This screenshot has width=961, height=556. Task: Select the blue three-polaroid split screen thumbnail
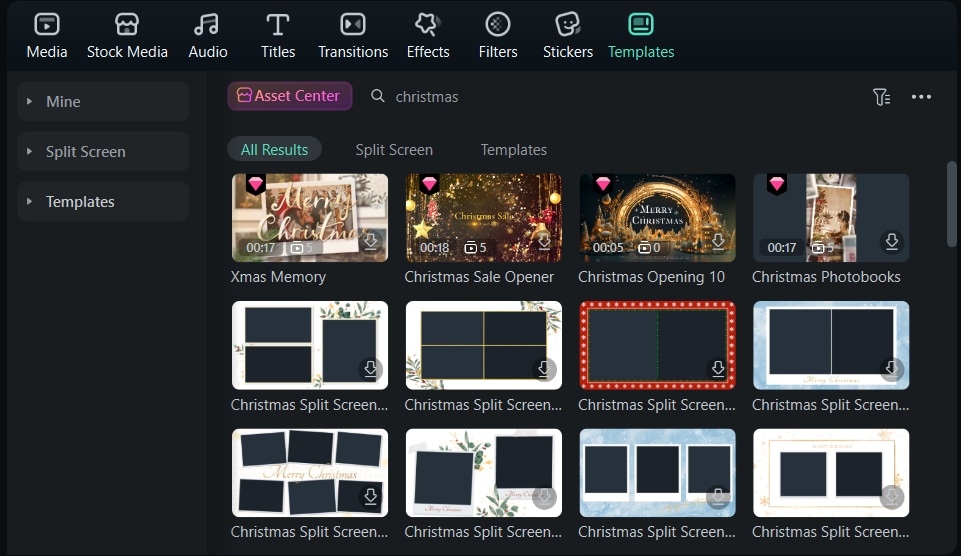tap(657, 473)
